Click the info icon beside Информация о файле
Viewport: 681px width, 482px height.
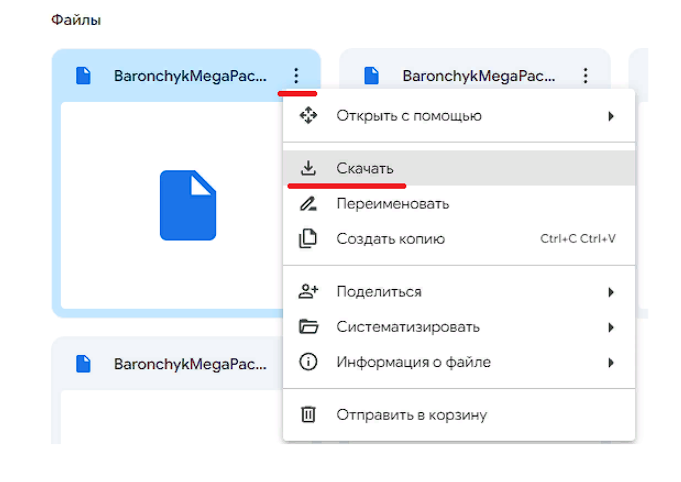coord(308,362)
